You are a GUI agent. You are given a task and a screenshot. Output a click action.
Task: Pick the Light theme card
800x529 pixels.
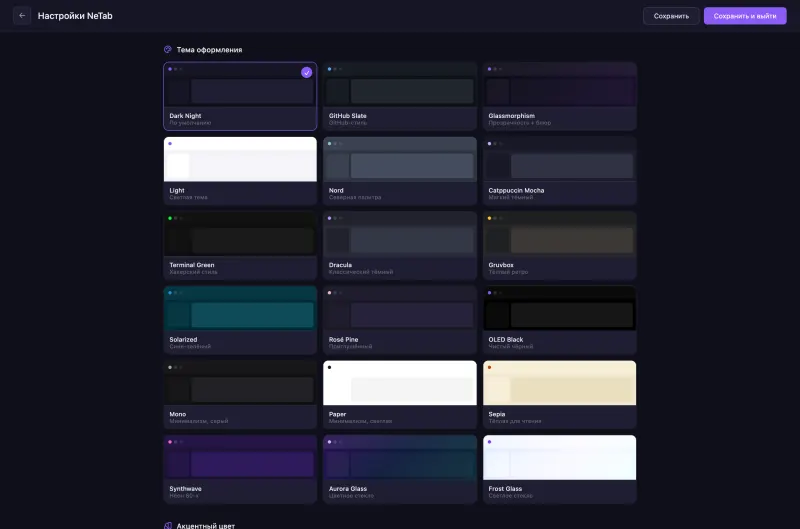240,171
